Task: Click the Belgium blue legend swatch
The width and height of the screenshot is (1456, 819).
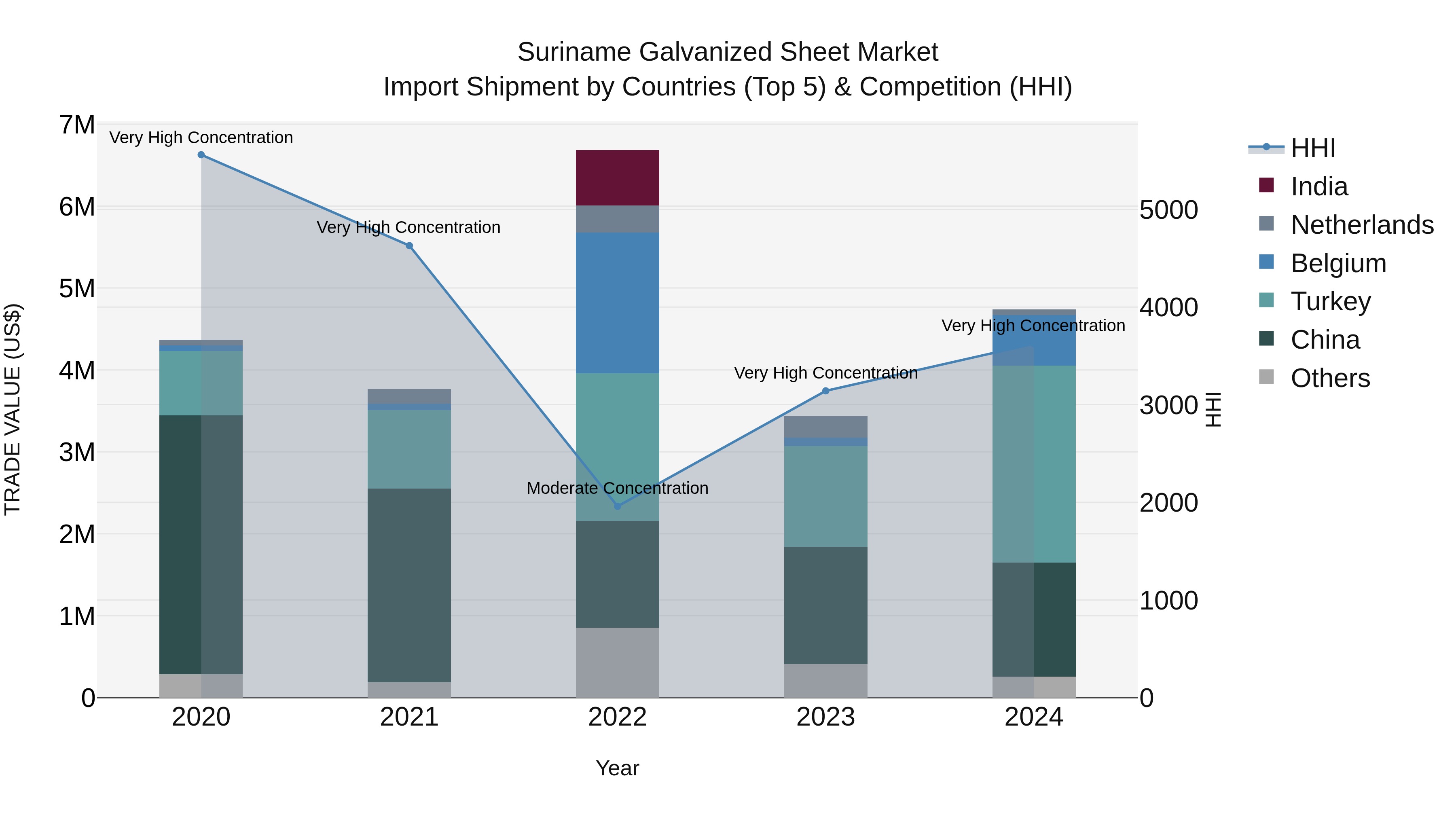Action: coord(1267,262)
